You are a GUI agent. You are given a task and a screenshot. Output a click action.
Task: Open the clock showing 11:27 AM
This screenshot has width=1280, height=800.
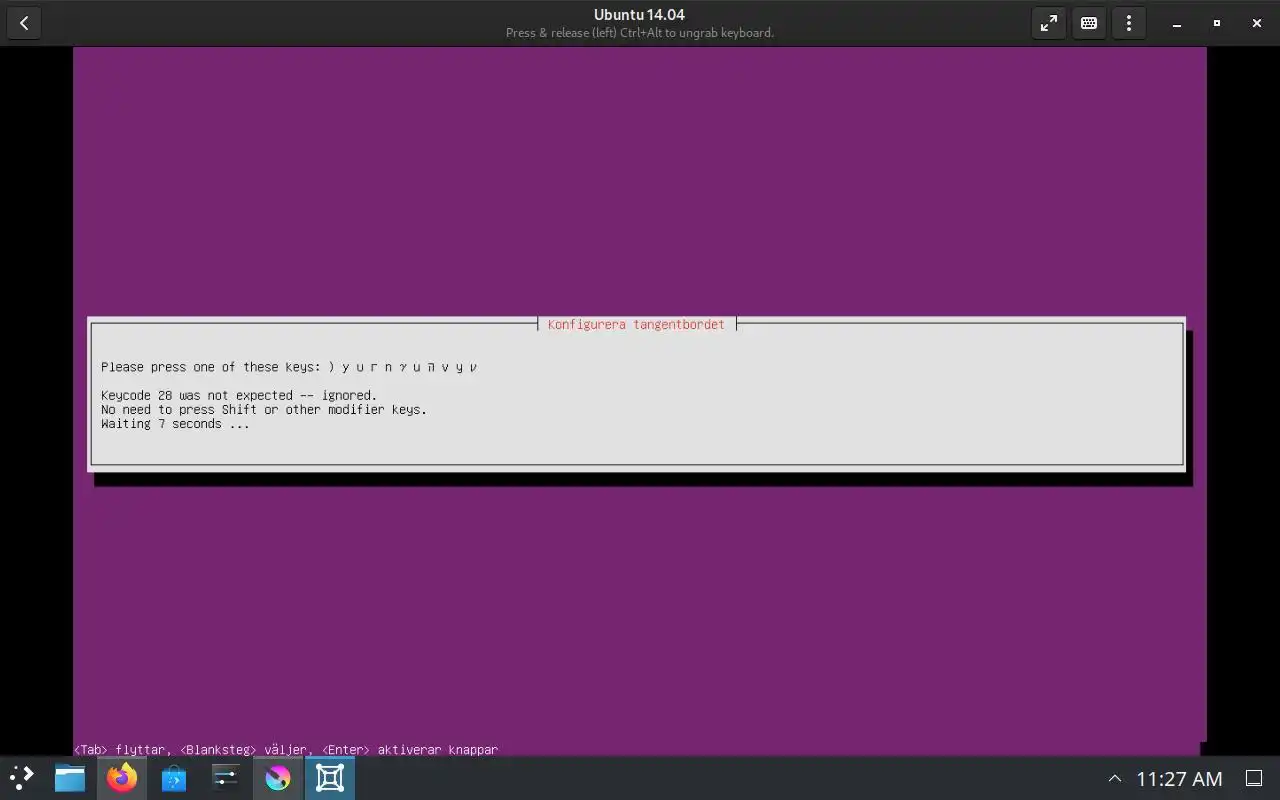(1179, 778)
